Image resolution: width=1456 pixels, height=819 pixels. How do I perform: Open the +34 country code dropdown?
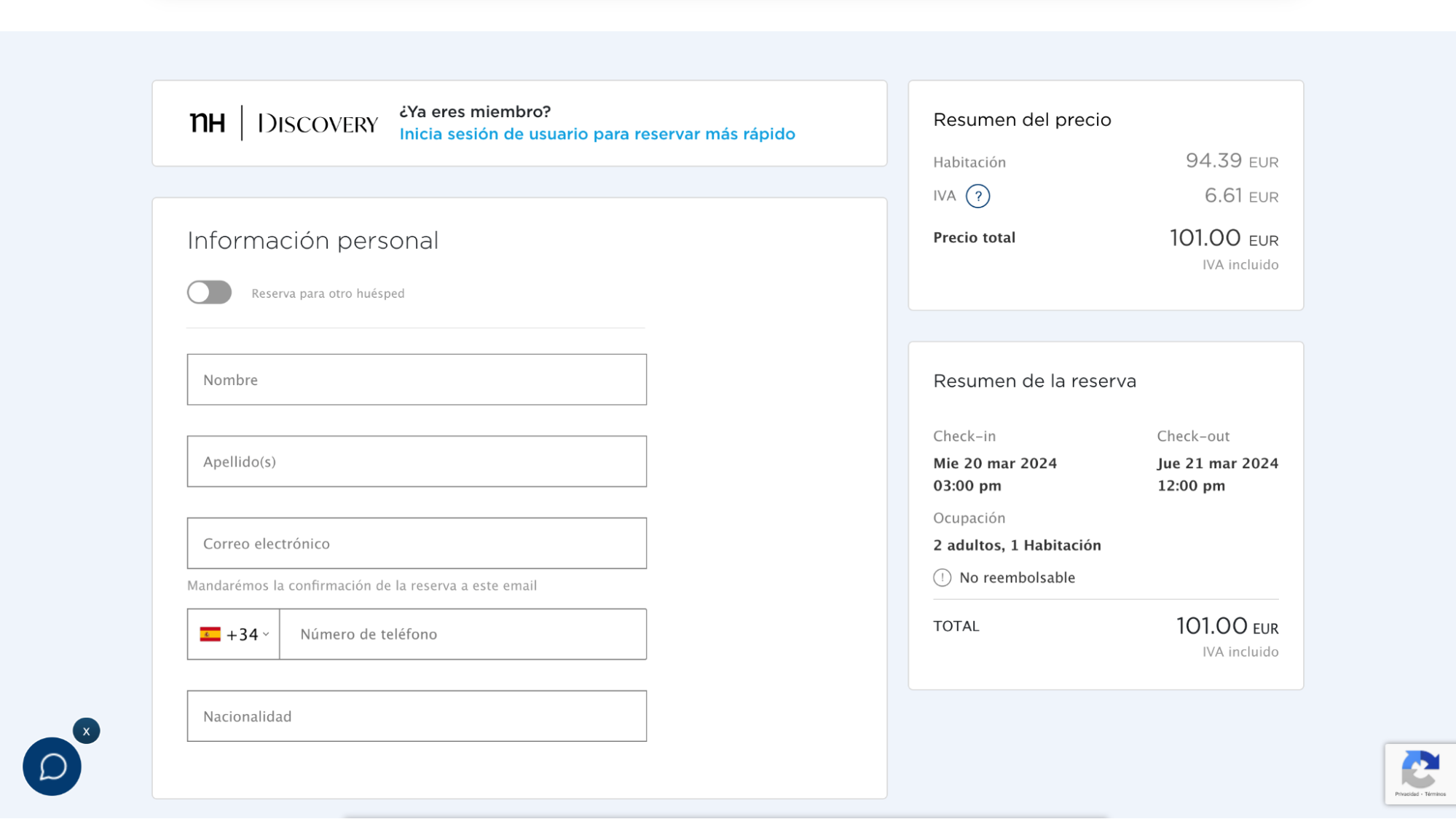tap(234, 634)
